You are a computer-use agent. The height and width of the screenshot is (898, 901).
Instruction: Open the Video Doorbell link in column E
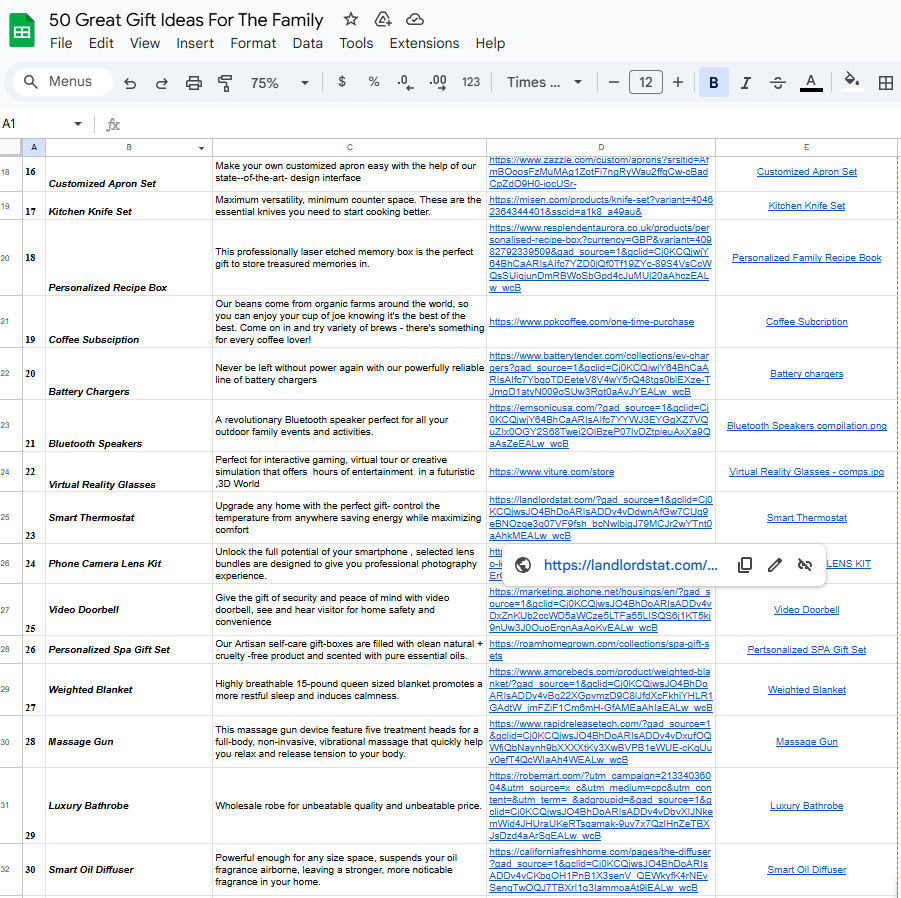coord(806,610)
